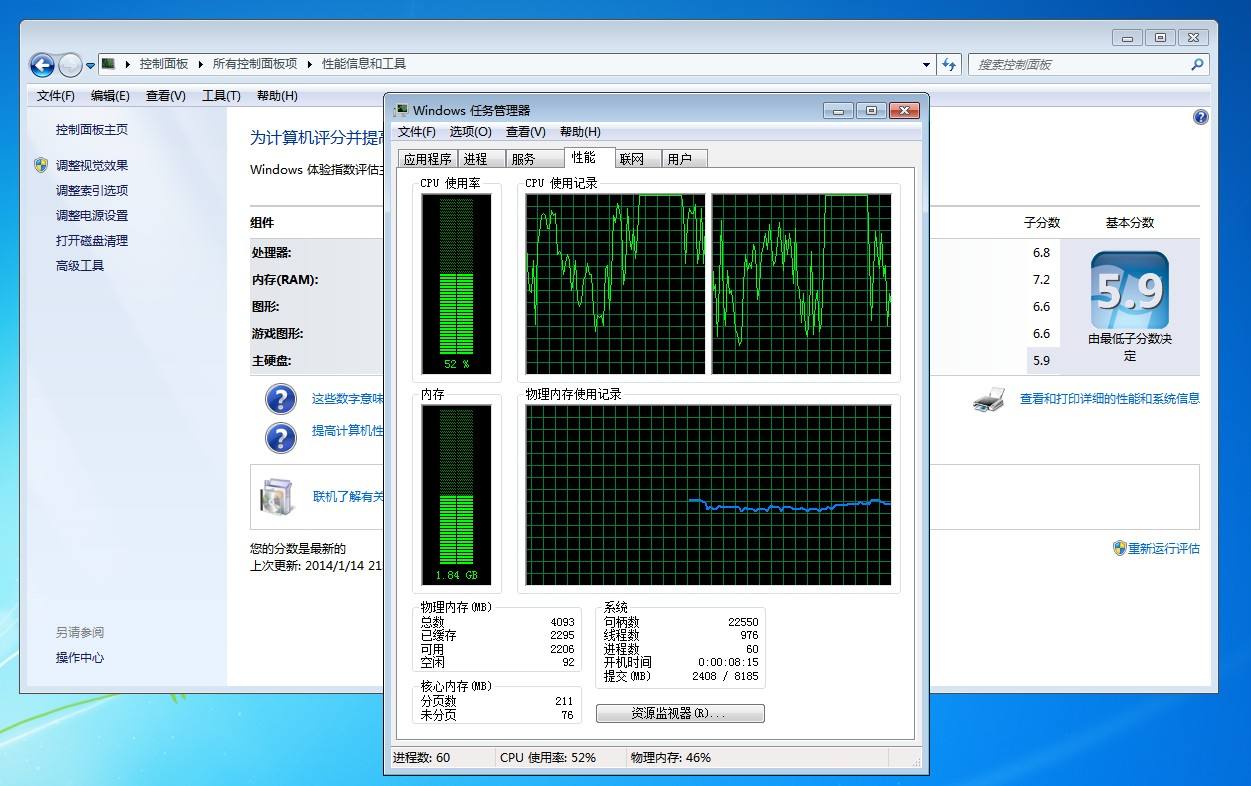Click 重新运行评估 link
Screen dimensions: 1251x786
click(1164, 549)
